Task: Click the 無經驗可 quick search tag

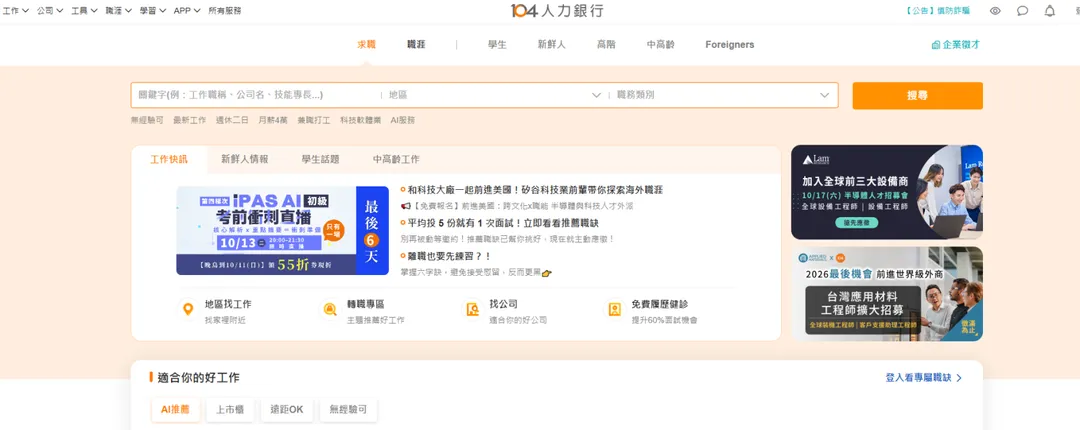Action: click(147, 120)
